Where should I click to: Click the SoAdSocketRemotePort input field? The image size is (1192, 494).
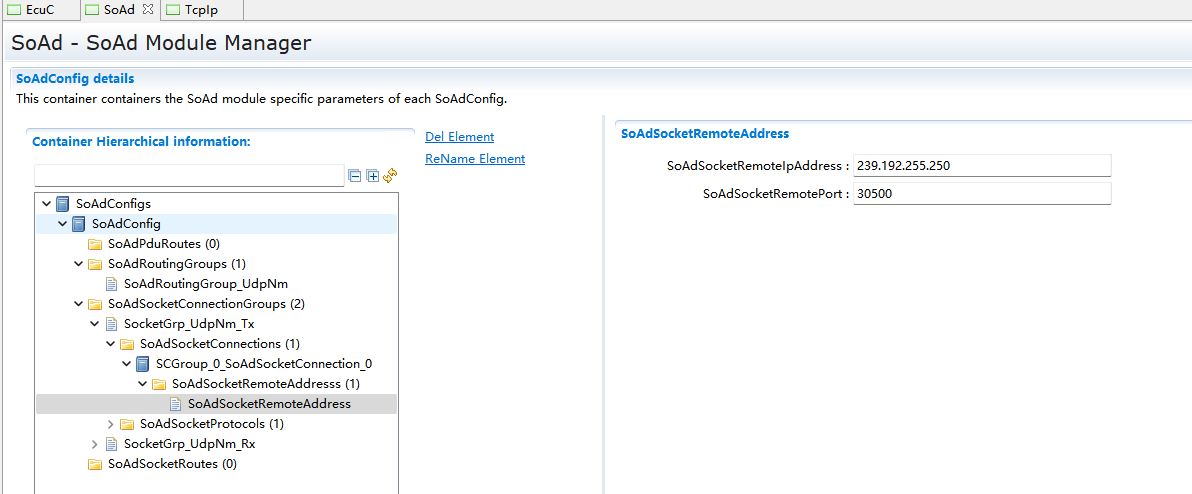pyautogui.click(x=981, y=194)
